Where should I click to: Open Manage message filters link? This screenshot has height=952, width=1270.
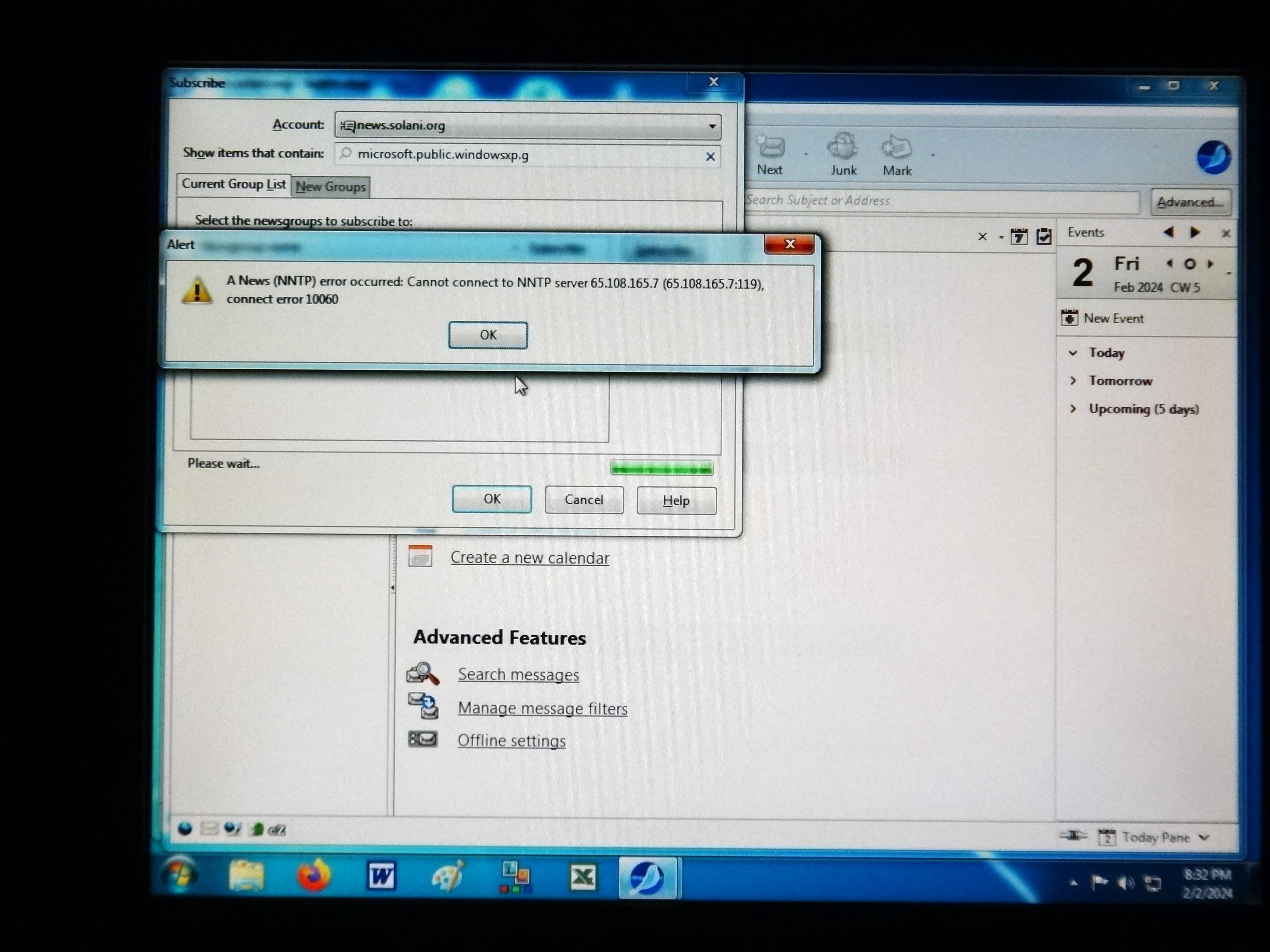542,709
